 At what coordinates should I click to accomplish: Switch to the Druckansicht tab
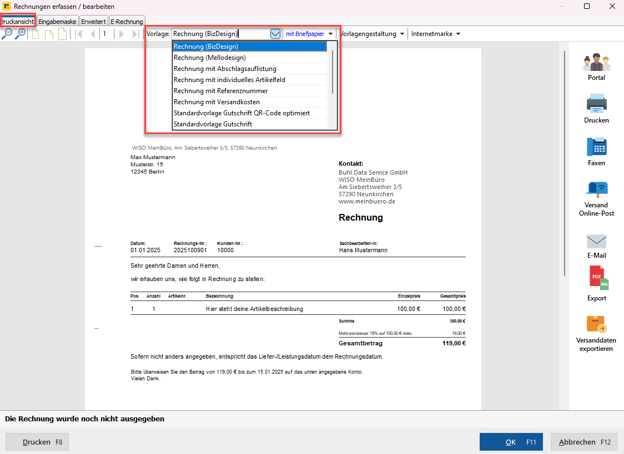point(18,21)
